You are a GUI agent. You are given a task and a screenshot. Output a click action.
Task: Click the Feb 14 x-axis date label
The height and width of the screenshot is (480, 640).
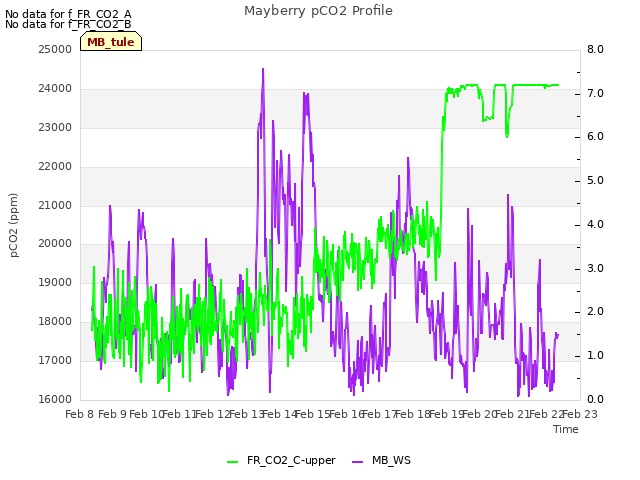[x=279, y=415]
